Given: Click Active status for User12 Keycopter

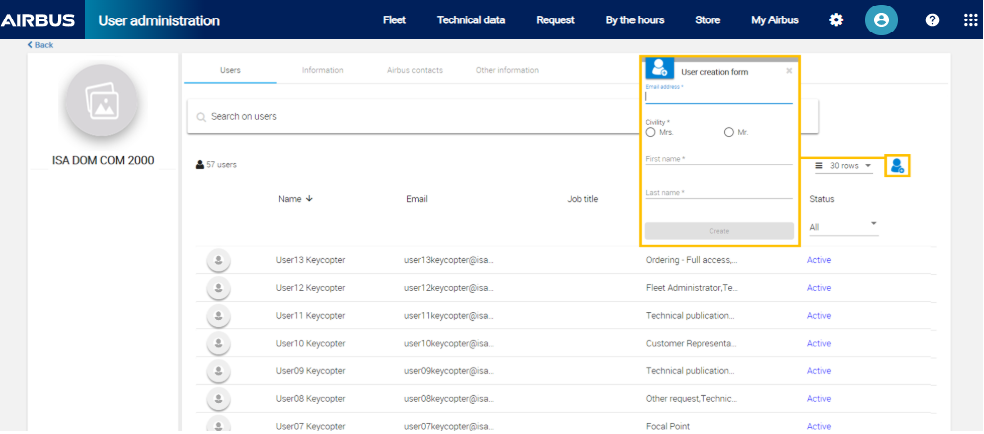Looking at the screenshot, I should click(x=818, y=288).
